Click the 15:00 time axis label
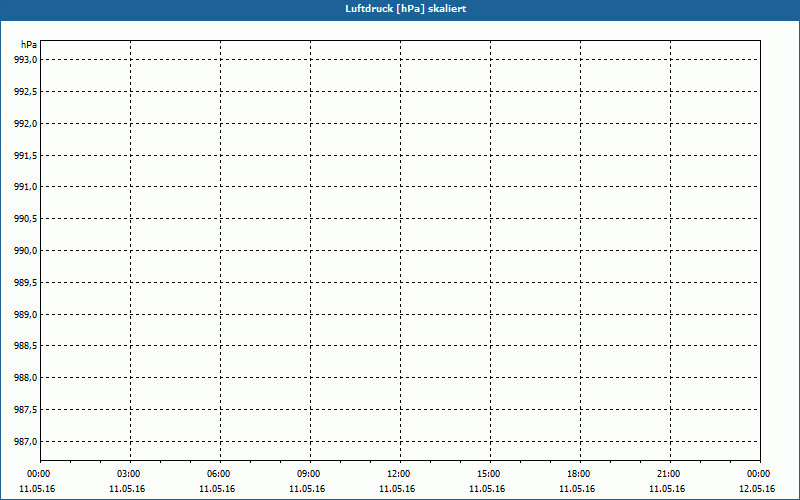 [488, 474]
